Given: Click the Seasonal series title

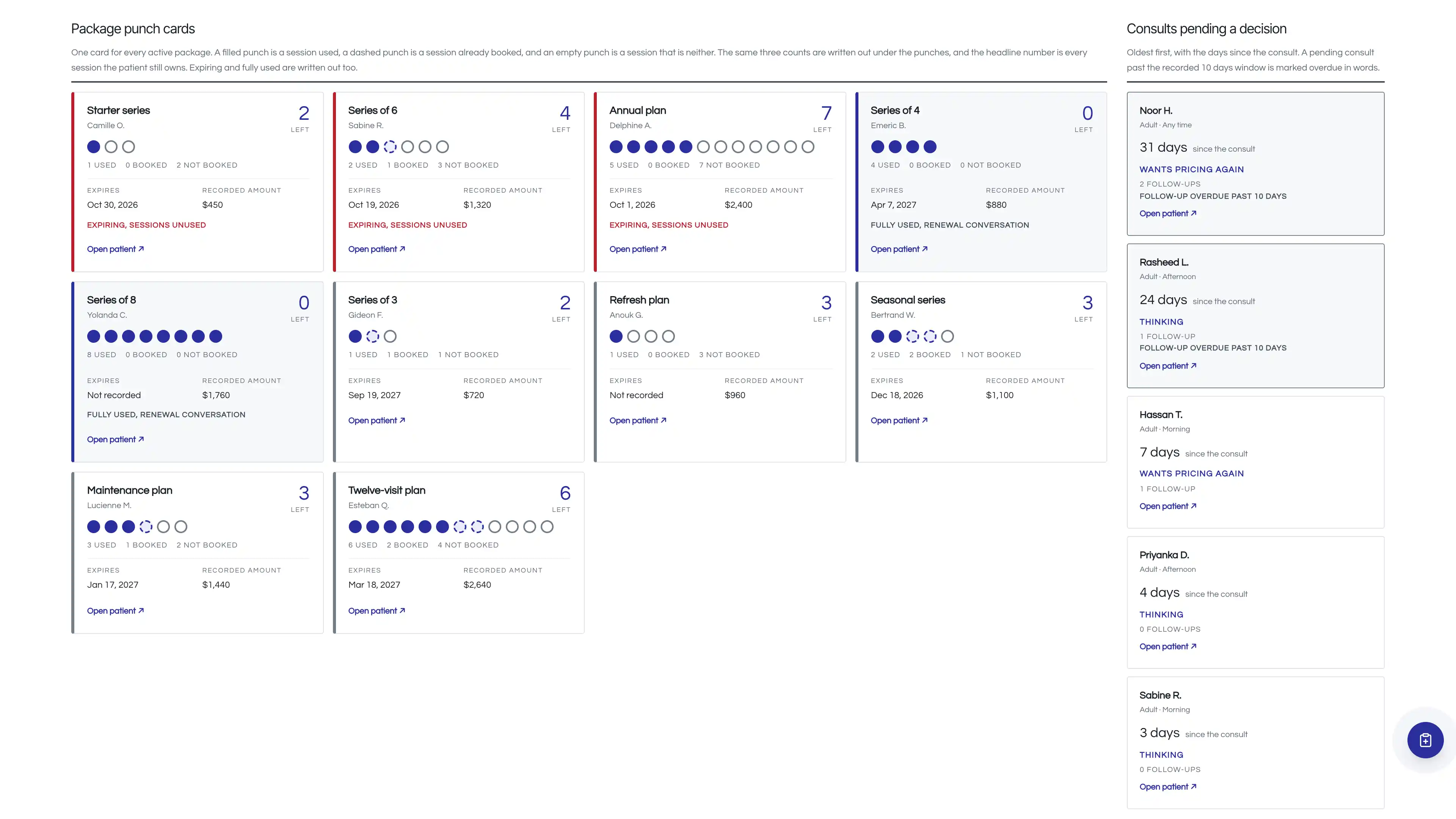Looking at the screenshot, I should point(908,300).
